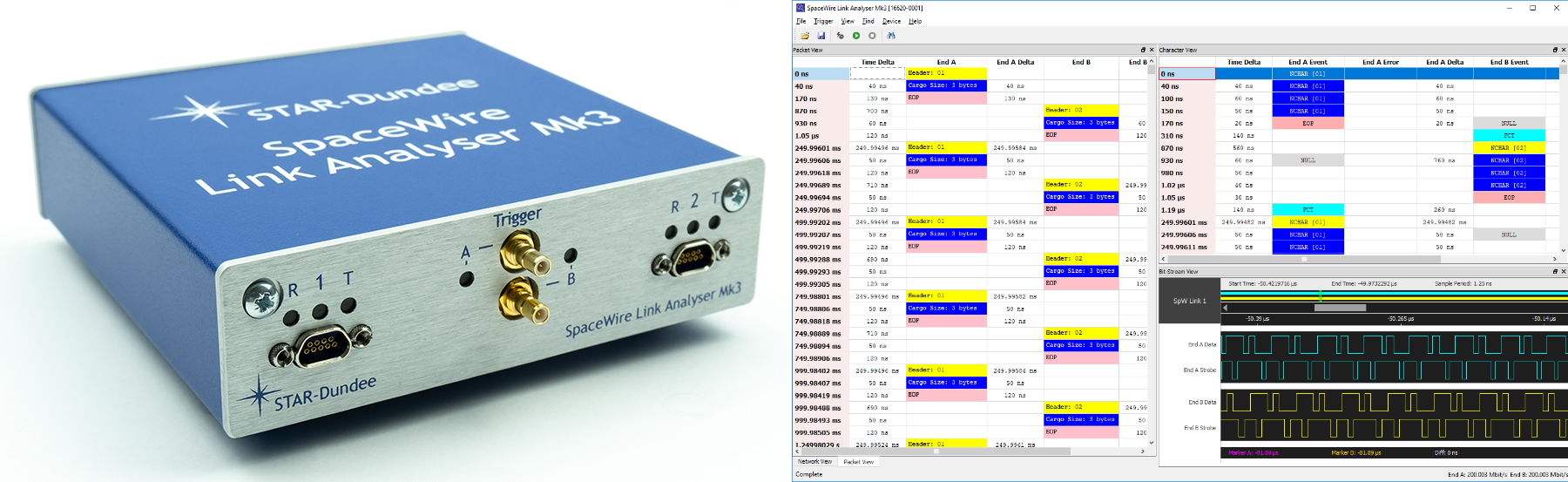Viewport: 1568px width, 482px height.
Task: Click the grey bit-stream overview scroll thumb
Action: (x=1340, y=308)
